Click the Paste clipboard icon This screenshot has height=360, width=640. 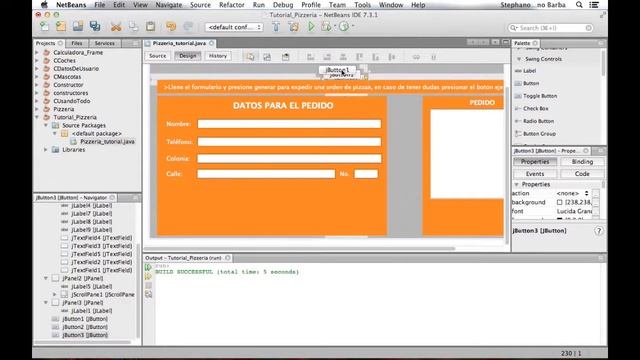coord(150,27)
